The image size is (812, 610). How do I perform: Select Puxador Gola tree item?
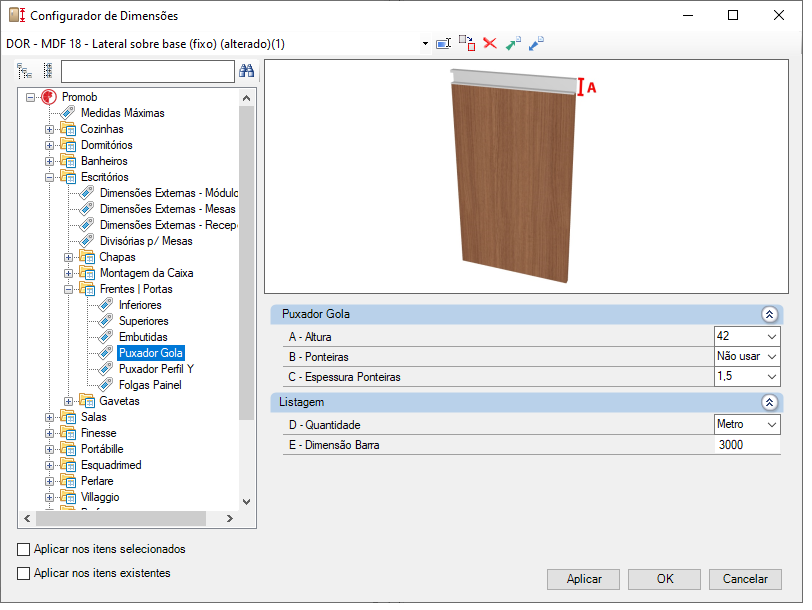151,353
